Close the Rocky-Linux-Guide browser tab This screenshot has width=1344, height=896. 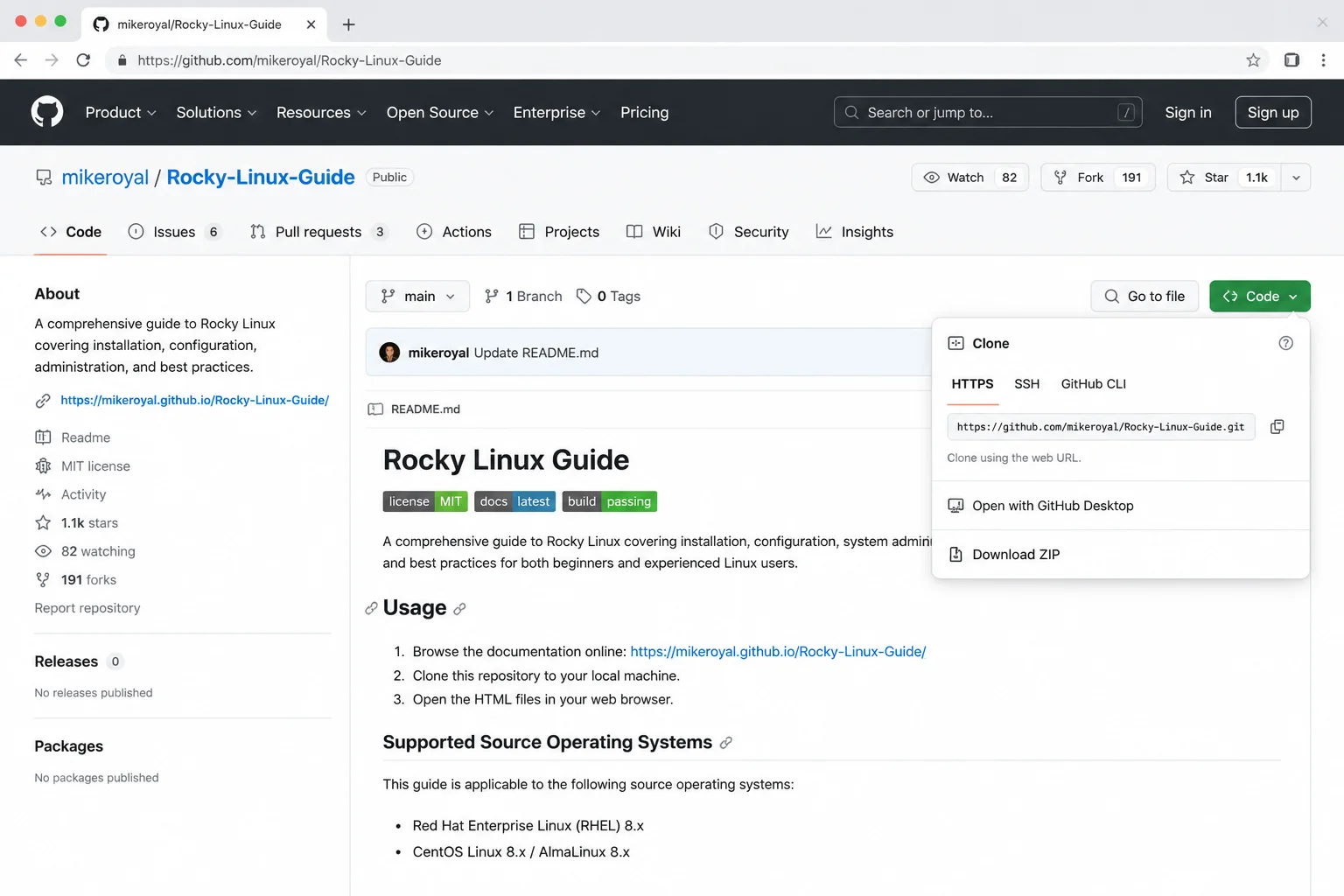311,24
